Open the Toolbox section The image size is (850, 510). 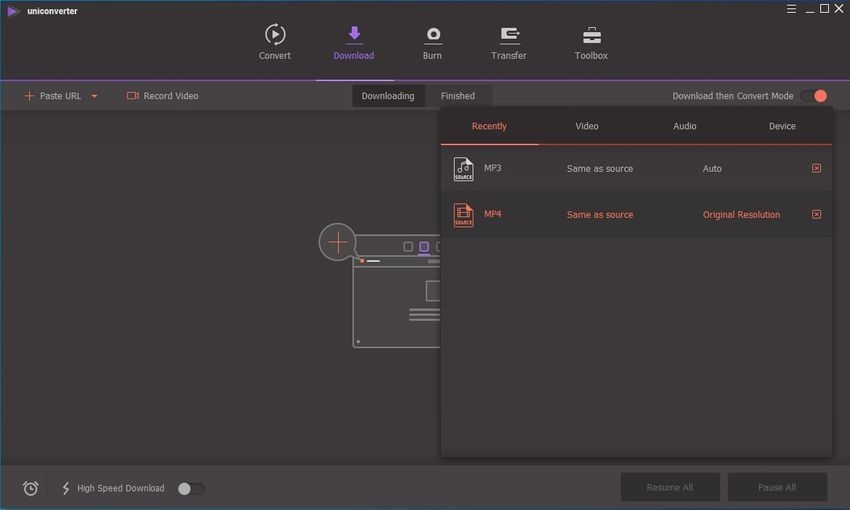[x=591, y=35]
